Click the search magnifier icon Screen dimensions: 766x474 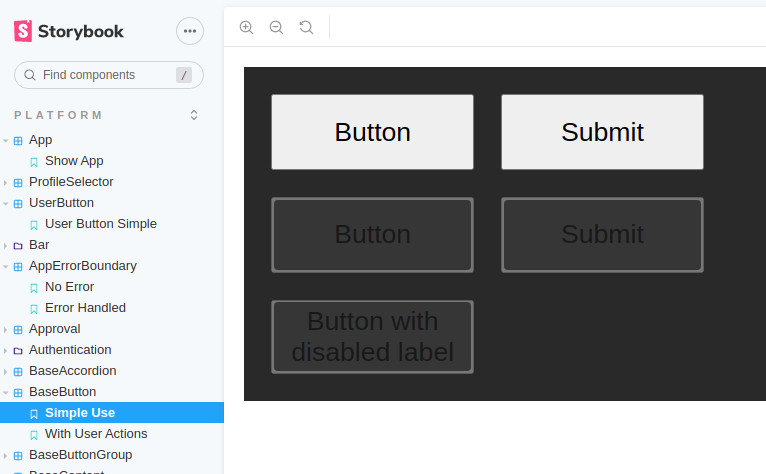click(x=30, y=75)
